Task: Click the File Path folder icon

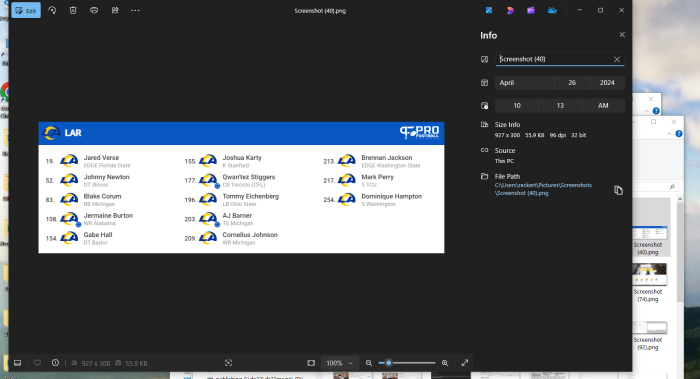Action: point(484,176)
